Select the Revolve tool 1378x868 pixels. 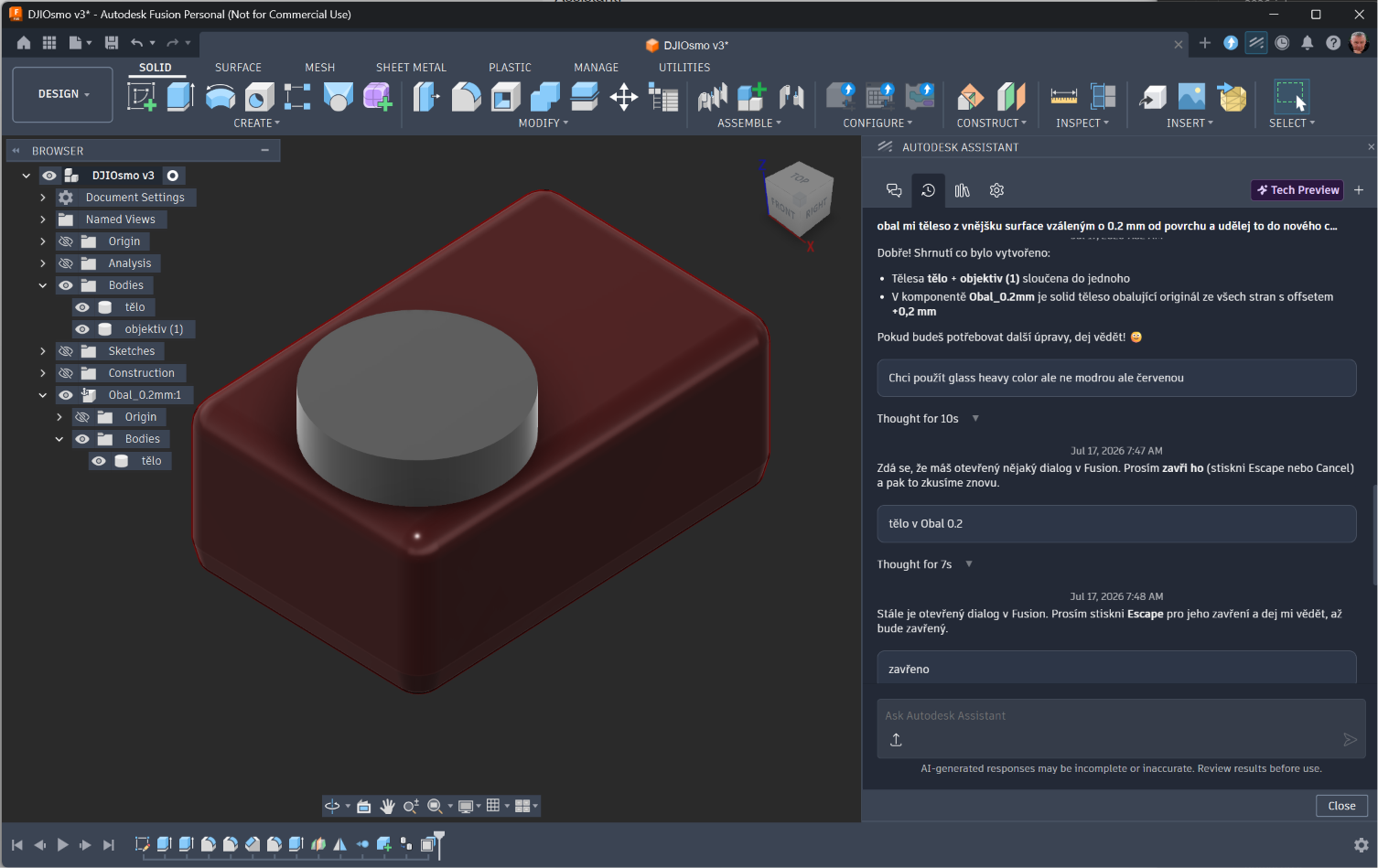[x=221, y=96]
